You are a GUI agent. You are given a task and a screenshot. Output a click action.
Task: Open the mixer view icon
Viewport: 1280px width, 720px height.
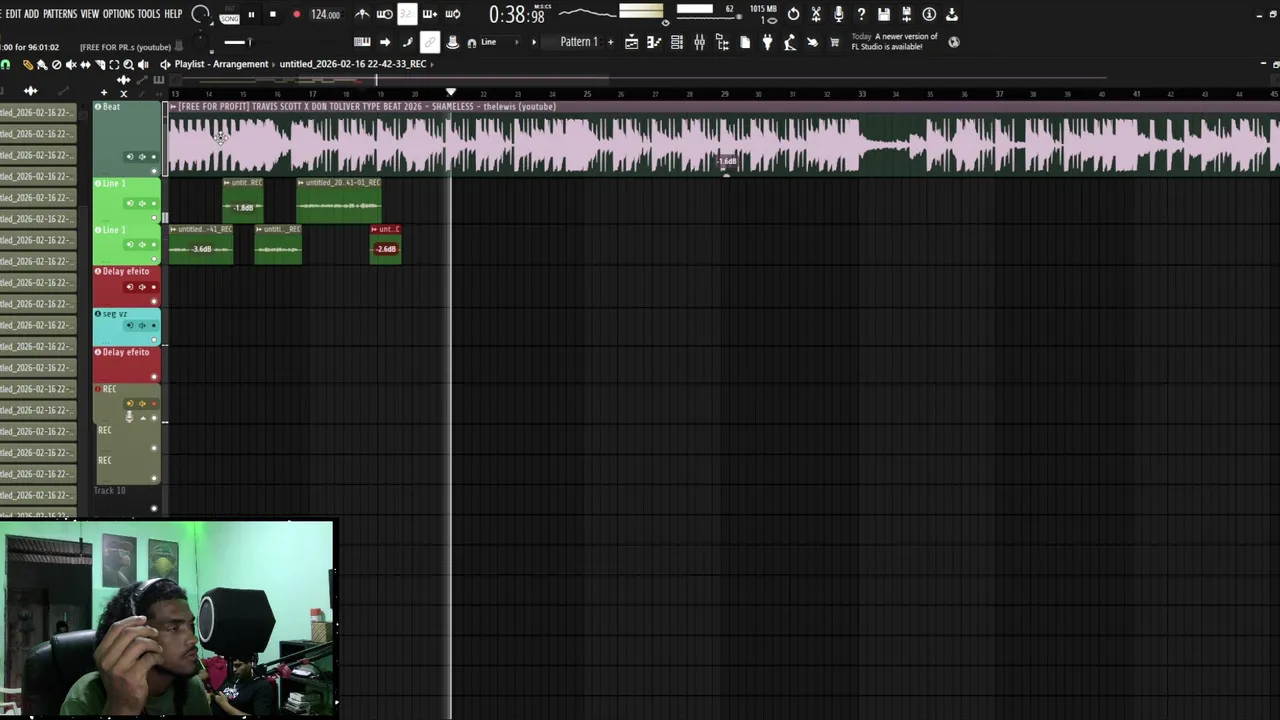[x=699, y=42]
